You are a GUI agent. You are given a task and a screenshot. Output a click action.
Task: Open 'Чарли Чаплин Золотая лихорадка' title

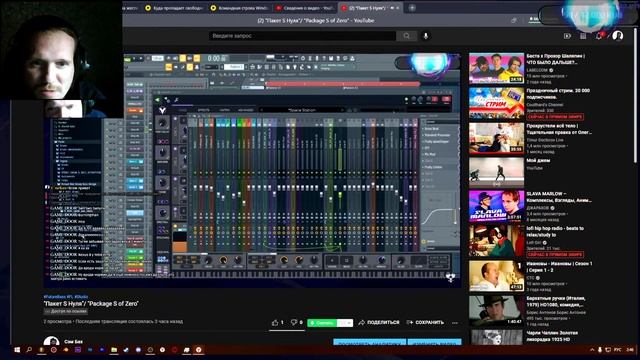pos(552,336)
